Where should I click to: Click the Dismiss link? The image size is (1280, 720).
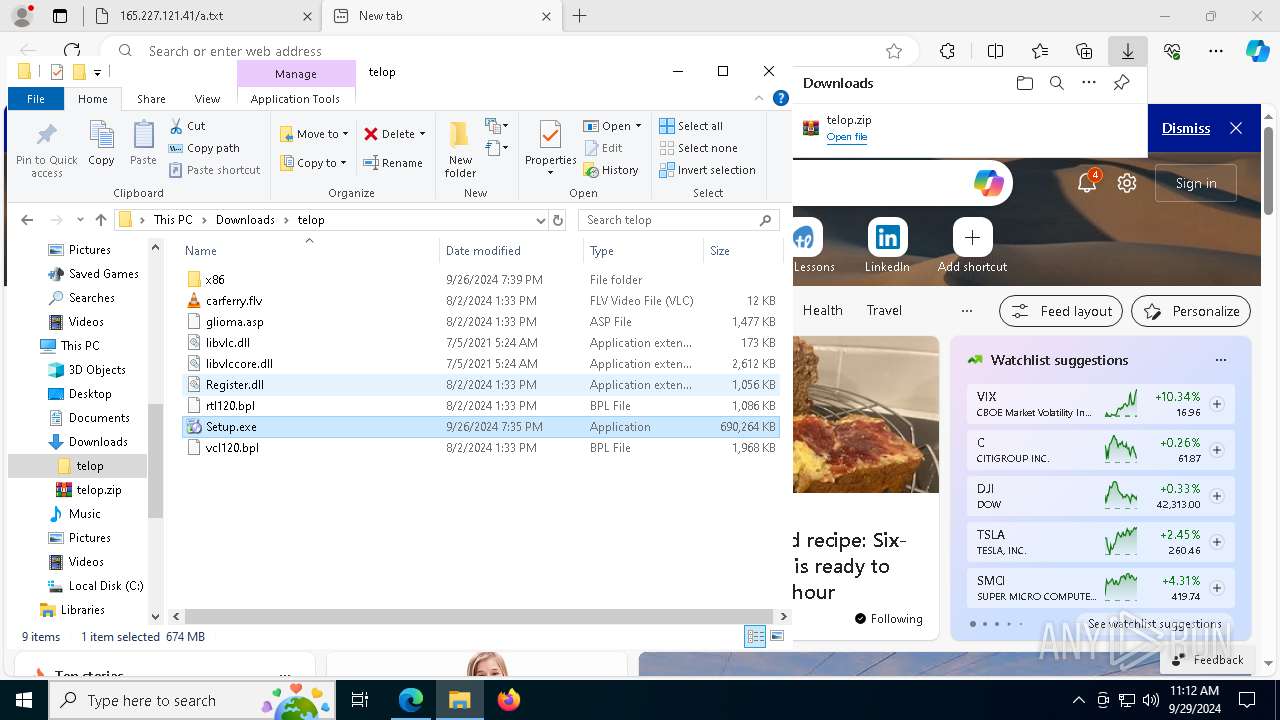(x=1186, y=128)
